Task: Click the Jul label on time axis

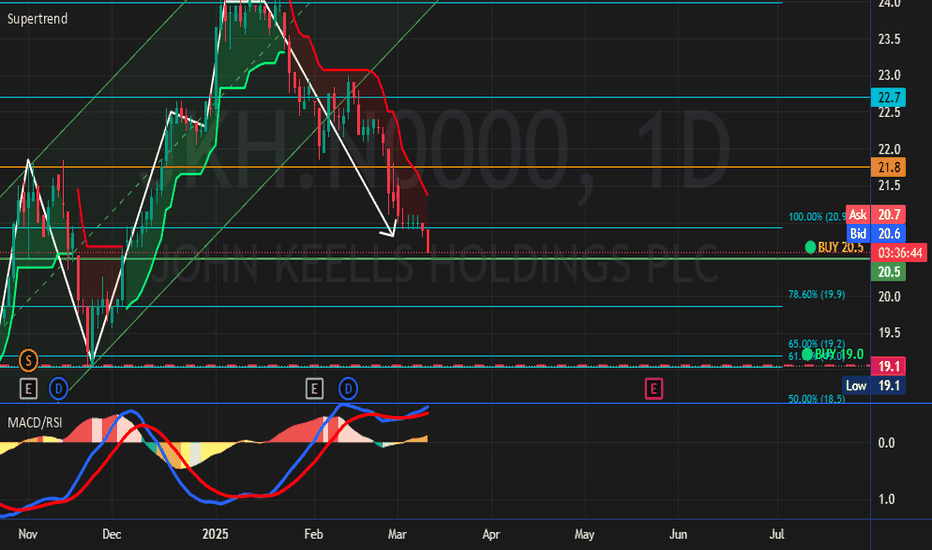Action: (x=777, y=534)
